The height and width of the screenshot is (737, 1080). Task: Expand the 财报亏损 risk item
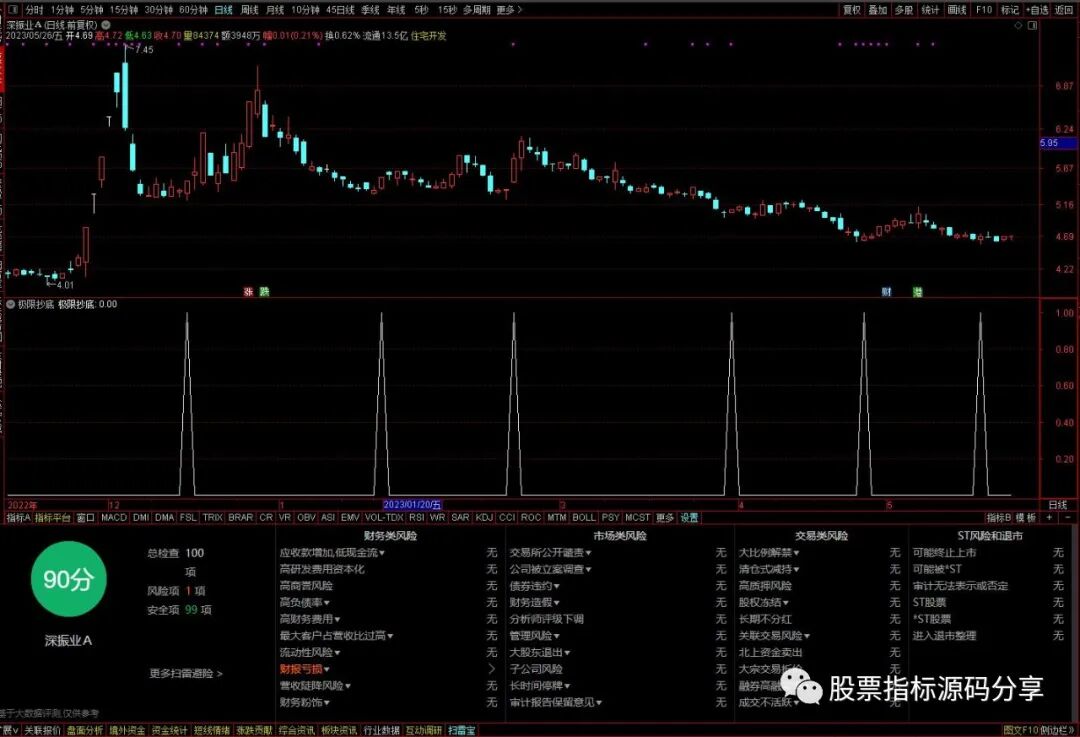click(x=304, y=669)
